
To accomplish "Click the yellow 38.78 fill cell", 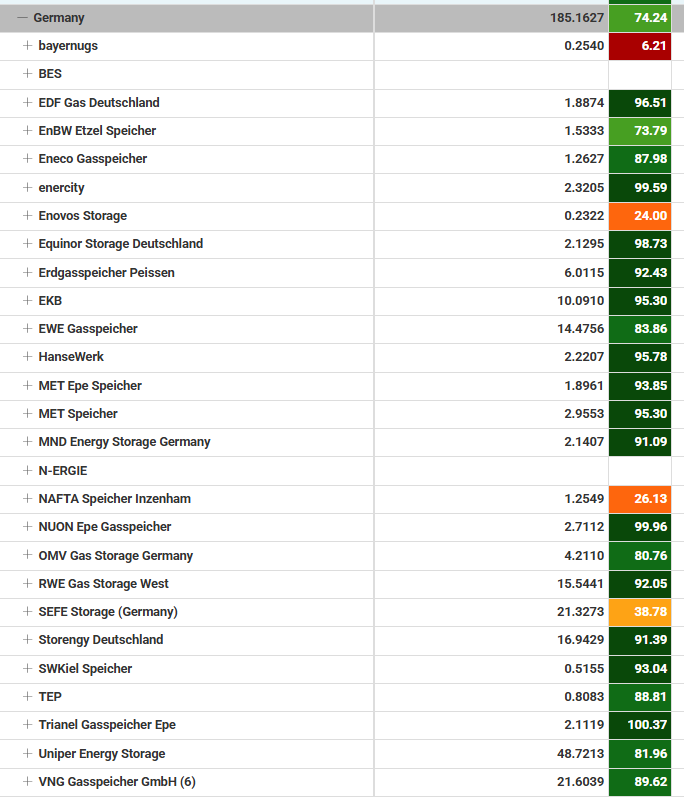I will 640,612.
